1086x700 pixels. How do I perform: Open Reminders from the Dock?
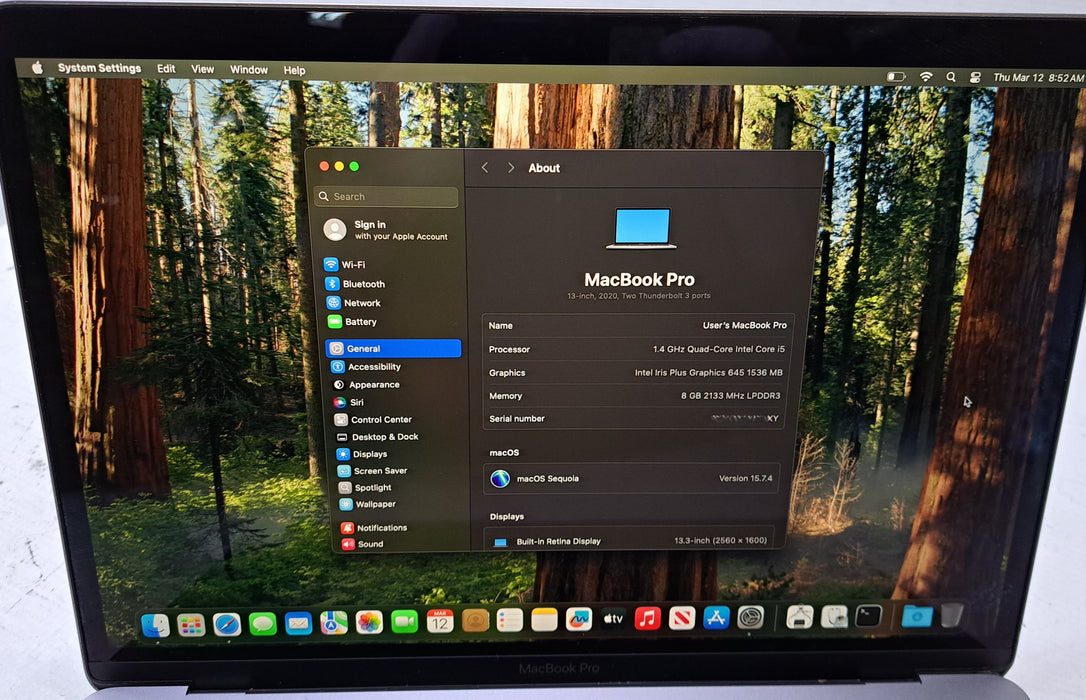click(510, 620)
